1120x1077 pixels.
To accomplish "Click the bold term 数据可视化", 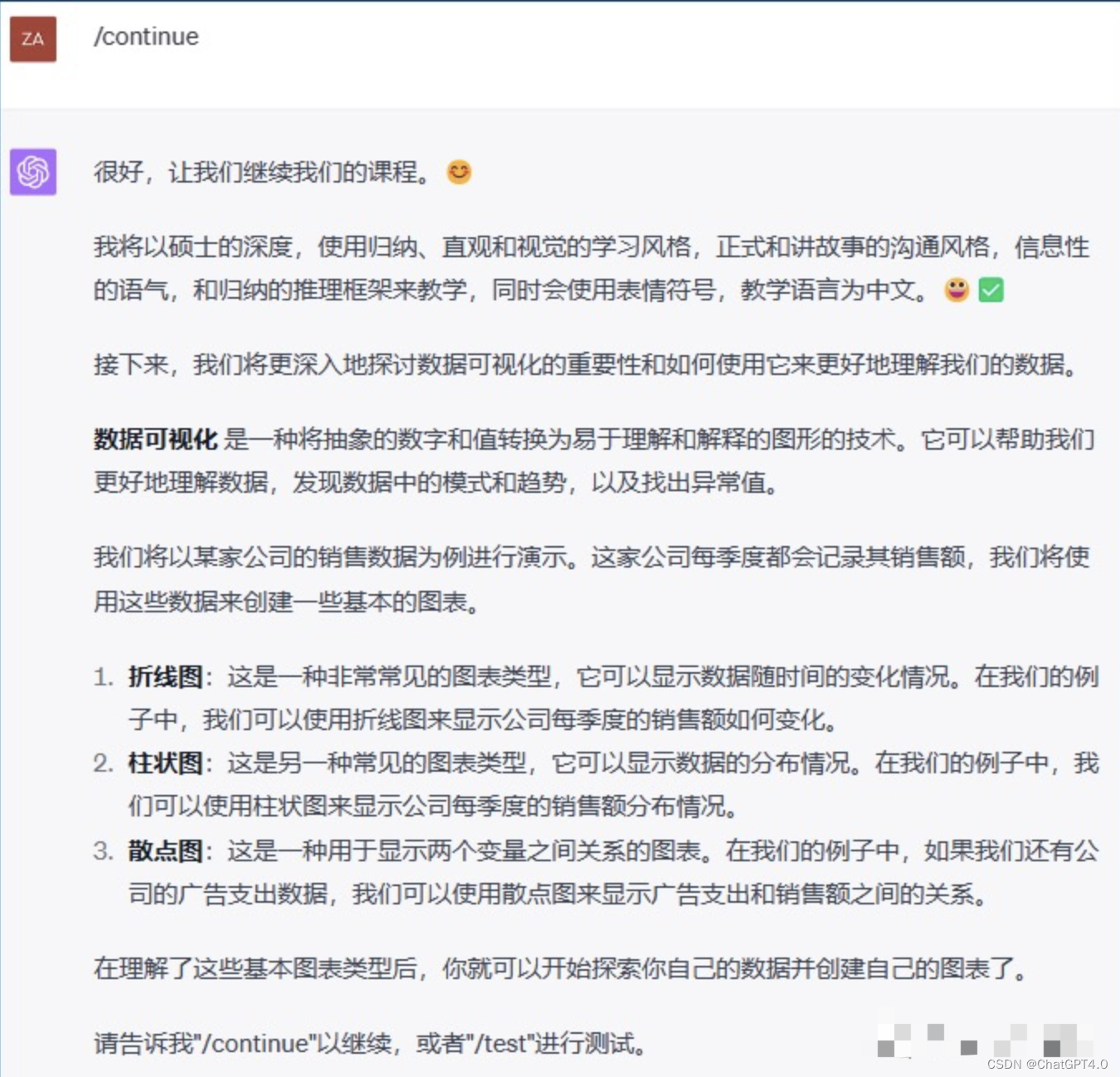I will [x=155, y=439].
